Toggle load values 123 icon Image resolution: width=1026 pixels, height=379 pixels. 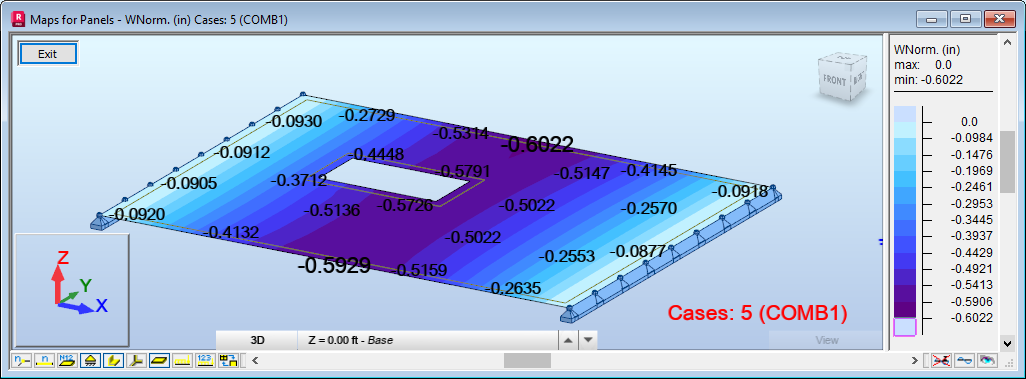click(x=205, y=360)
